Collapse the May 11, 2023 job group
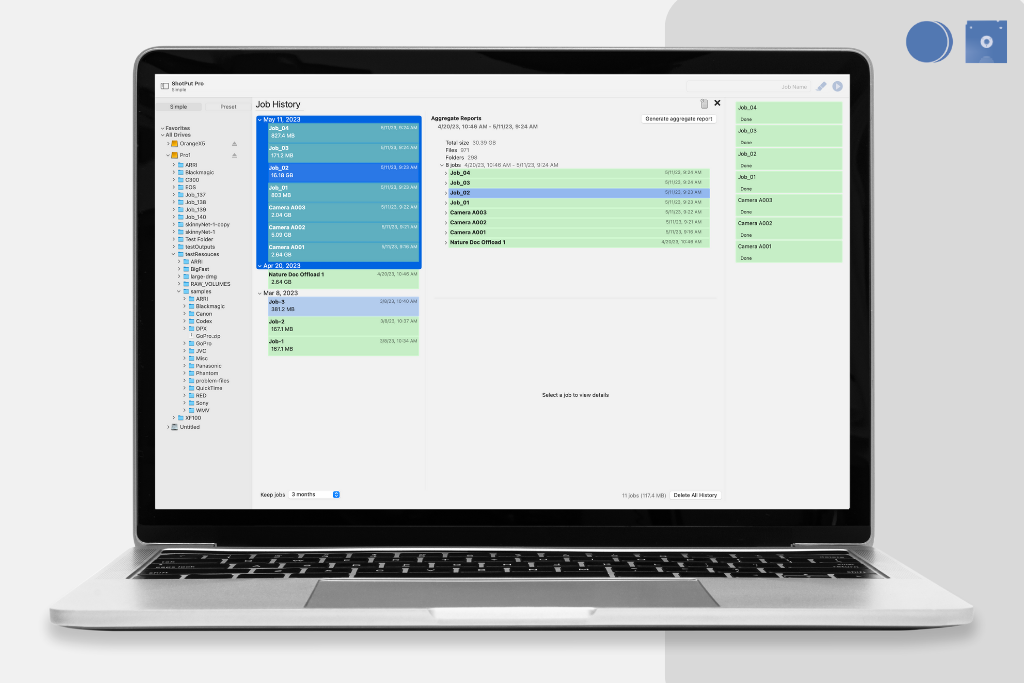 point(259,120)
